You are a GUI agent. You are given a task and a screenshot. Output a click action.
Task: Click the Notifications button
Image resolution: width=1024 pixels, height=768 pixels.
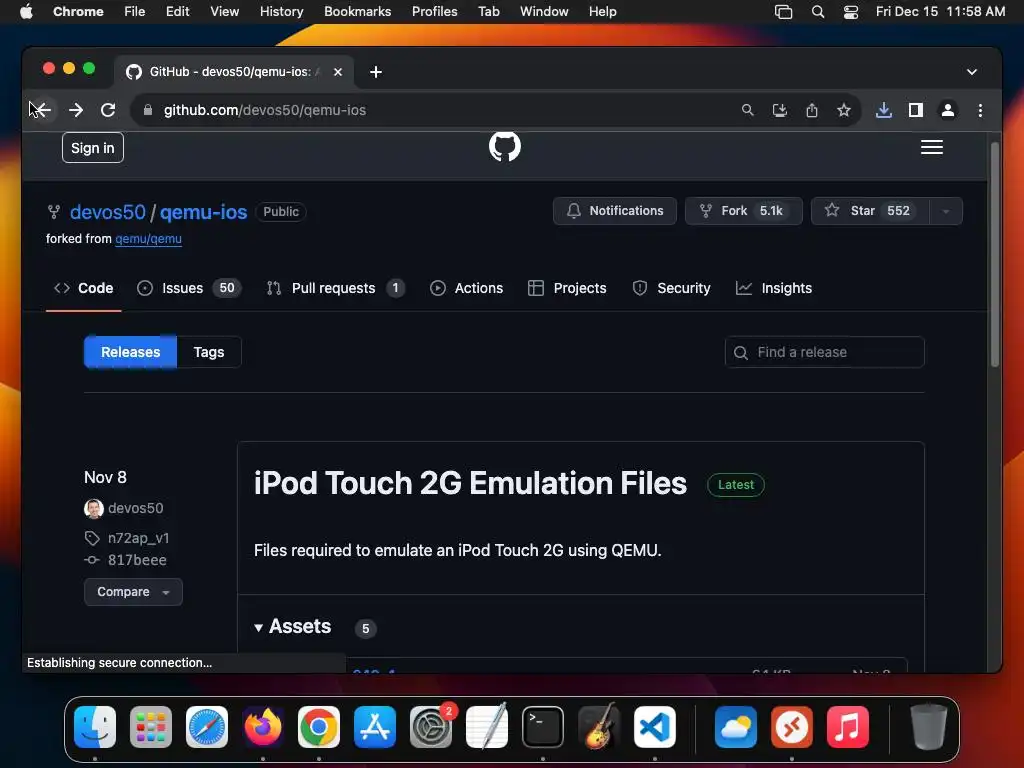coord(615,211)
